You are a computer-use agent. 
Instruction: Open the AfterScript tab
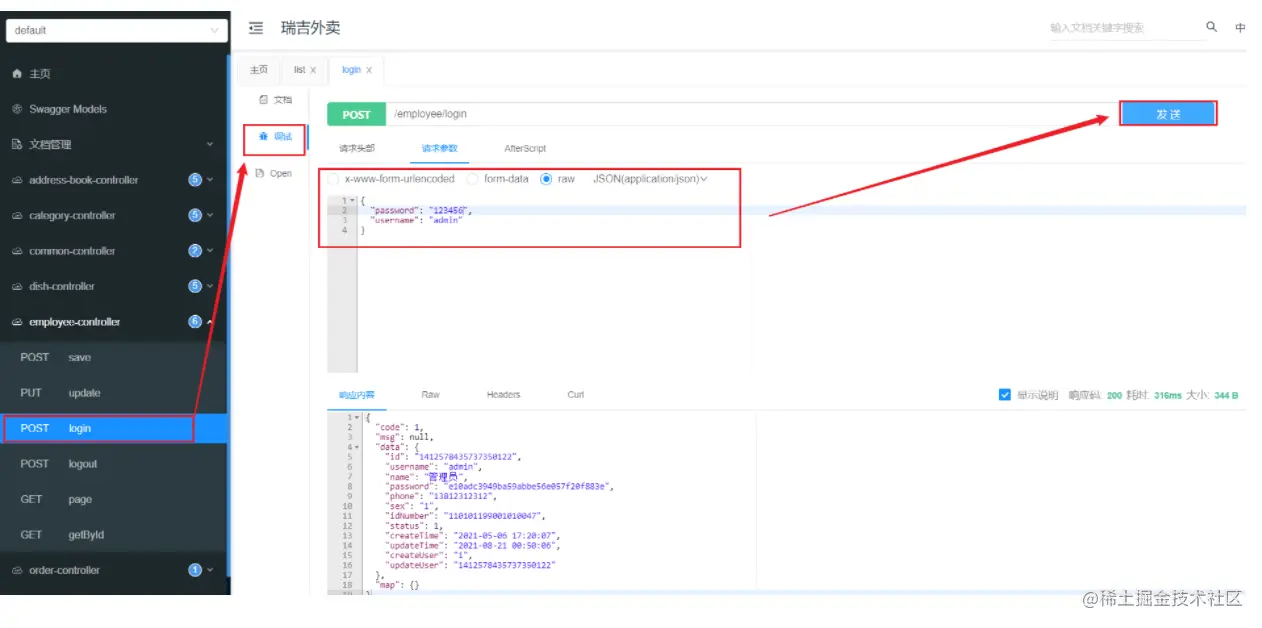525,148
